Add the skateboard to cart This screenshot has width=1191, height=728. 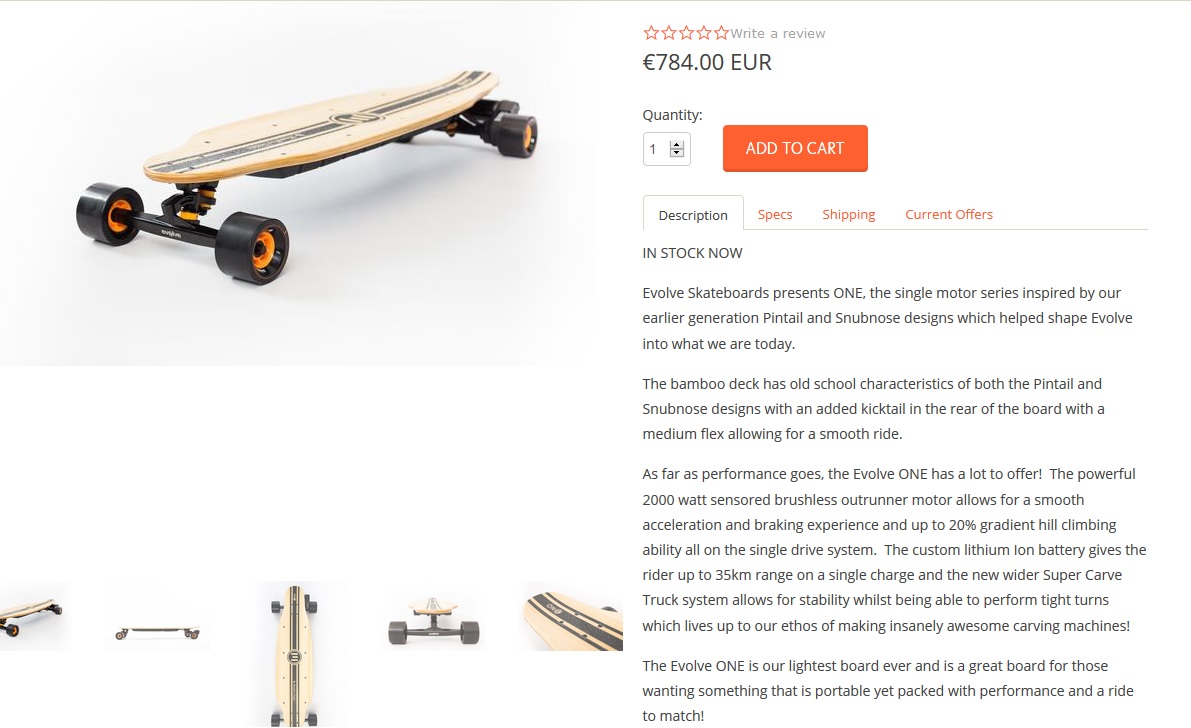tap(795, 148)
